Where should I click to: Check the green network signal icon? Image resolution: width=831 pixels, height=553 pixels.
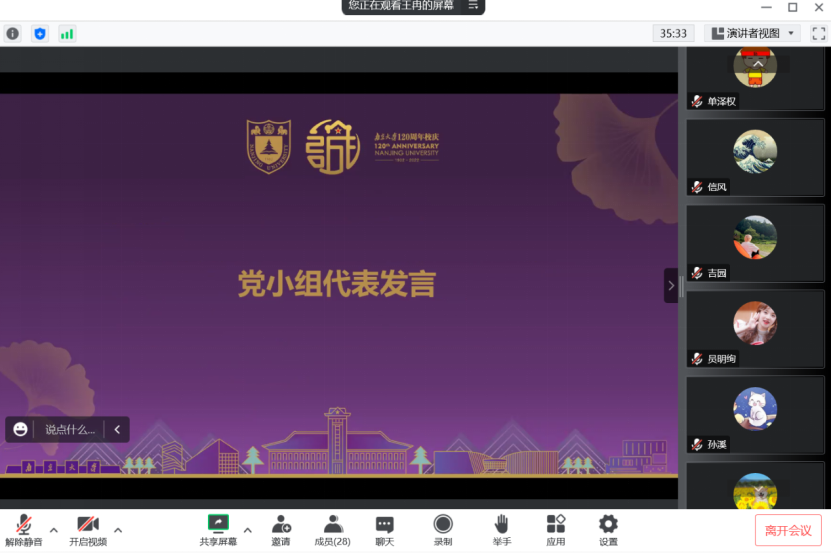tap(67, 33)
